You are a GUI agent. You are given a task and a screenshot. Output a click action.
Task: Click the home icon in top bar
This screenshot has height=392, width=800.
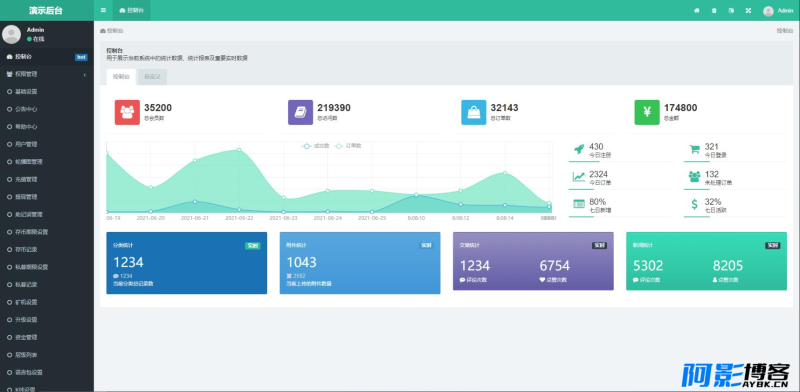click(x=696, y=10)
